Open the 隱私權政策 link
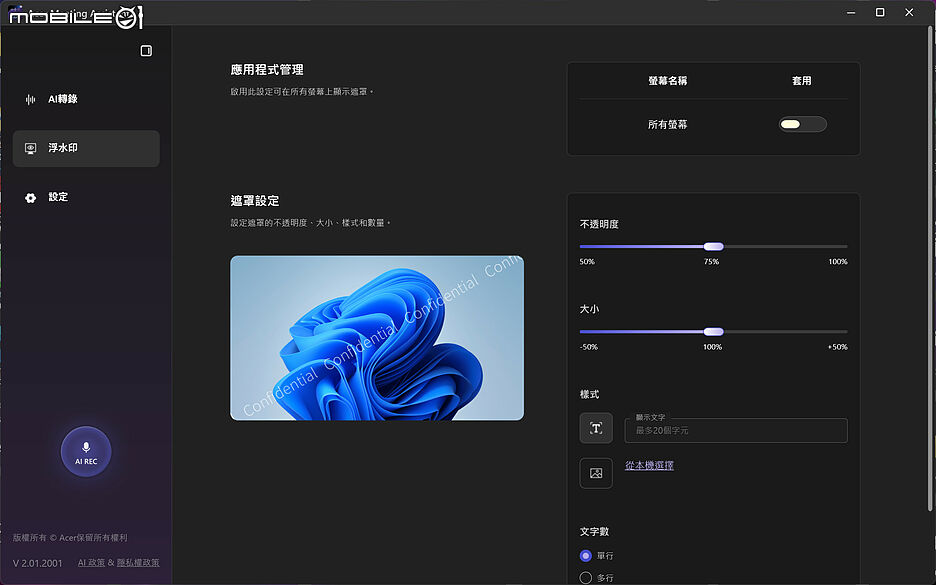This screenshot has width=936, height=585. tap(138, 562)
